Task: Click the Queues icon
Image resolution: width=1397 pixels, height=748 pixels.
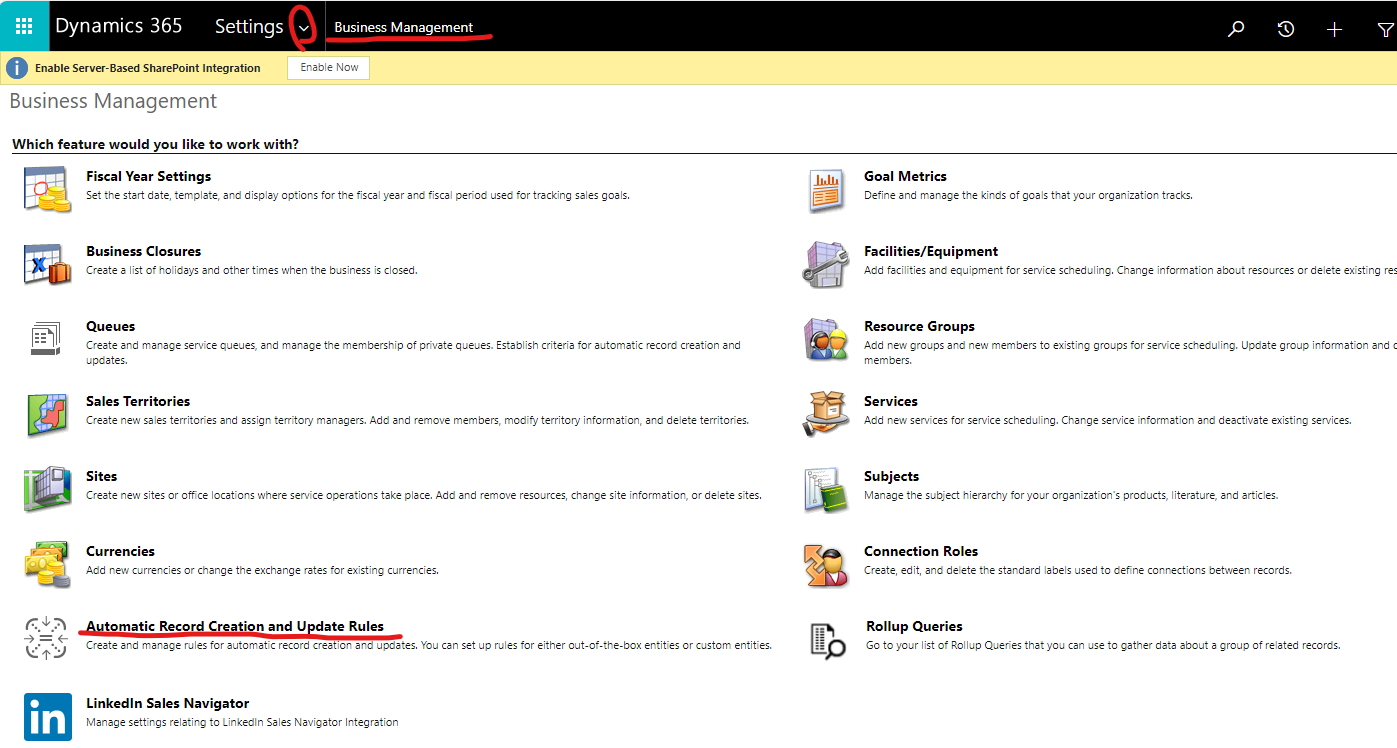Action: tap(46, 339)
